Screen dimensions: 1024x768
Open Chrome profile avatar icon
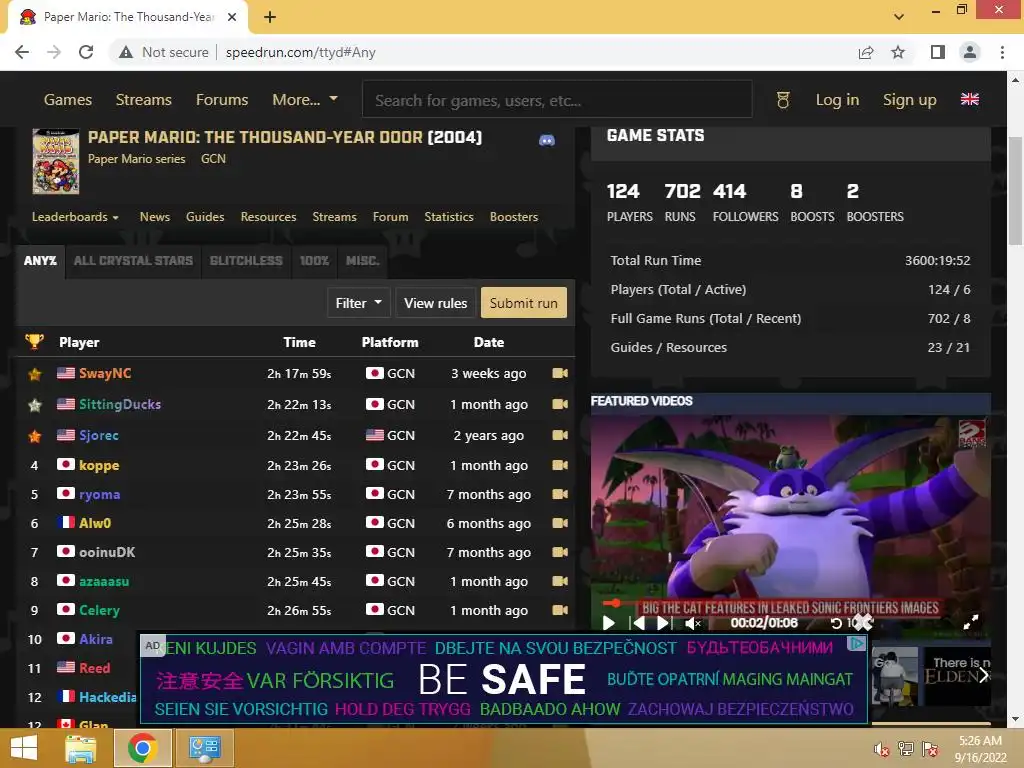coord(970,52)
